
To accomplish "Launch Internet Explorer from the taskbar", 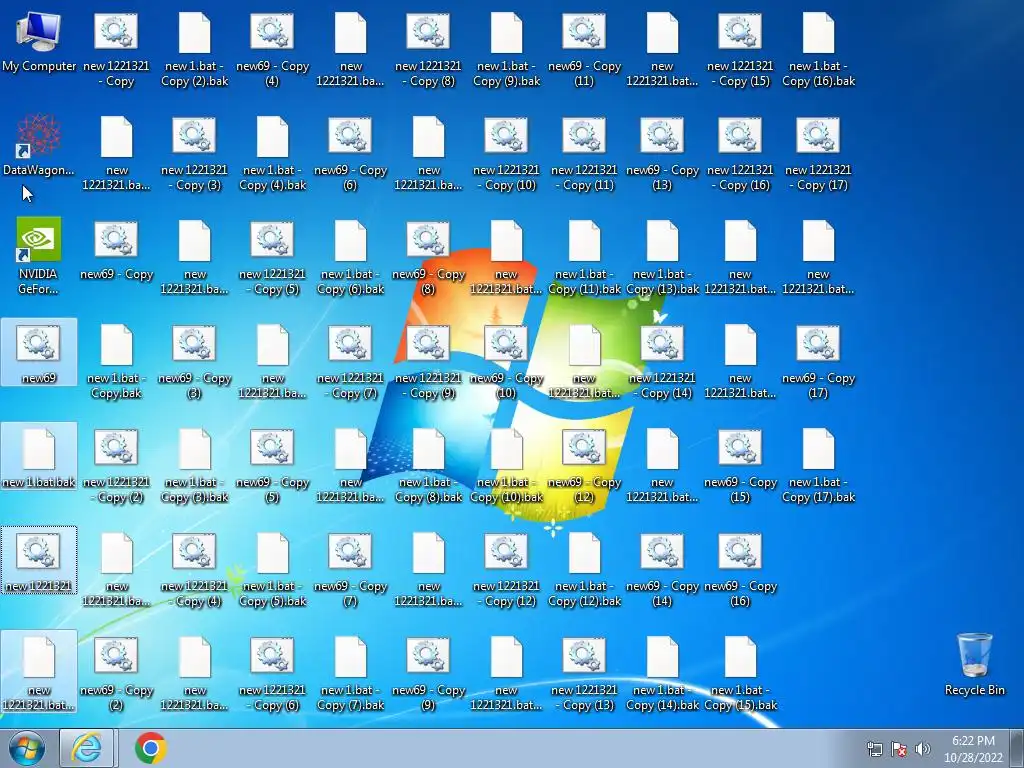I will (87, 748).
